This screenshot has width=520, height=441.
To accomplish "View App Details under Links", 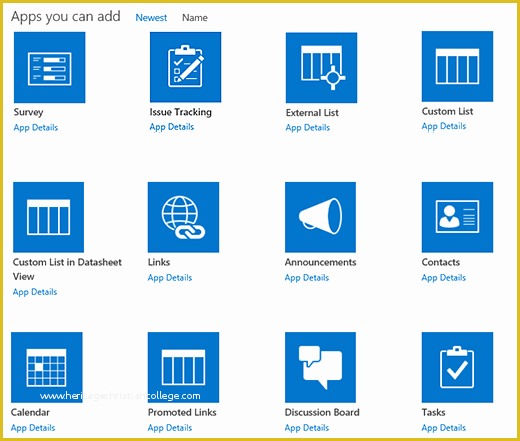I will tap(170, 278).
